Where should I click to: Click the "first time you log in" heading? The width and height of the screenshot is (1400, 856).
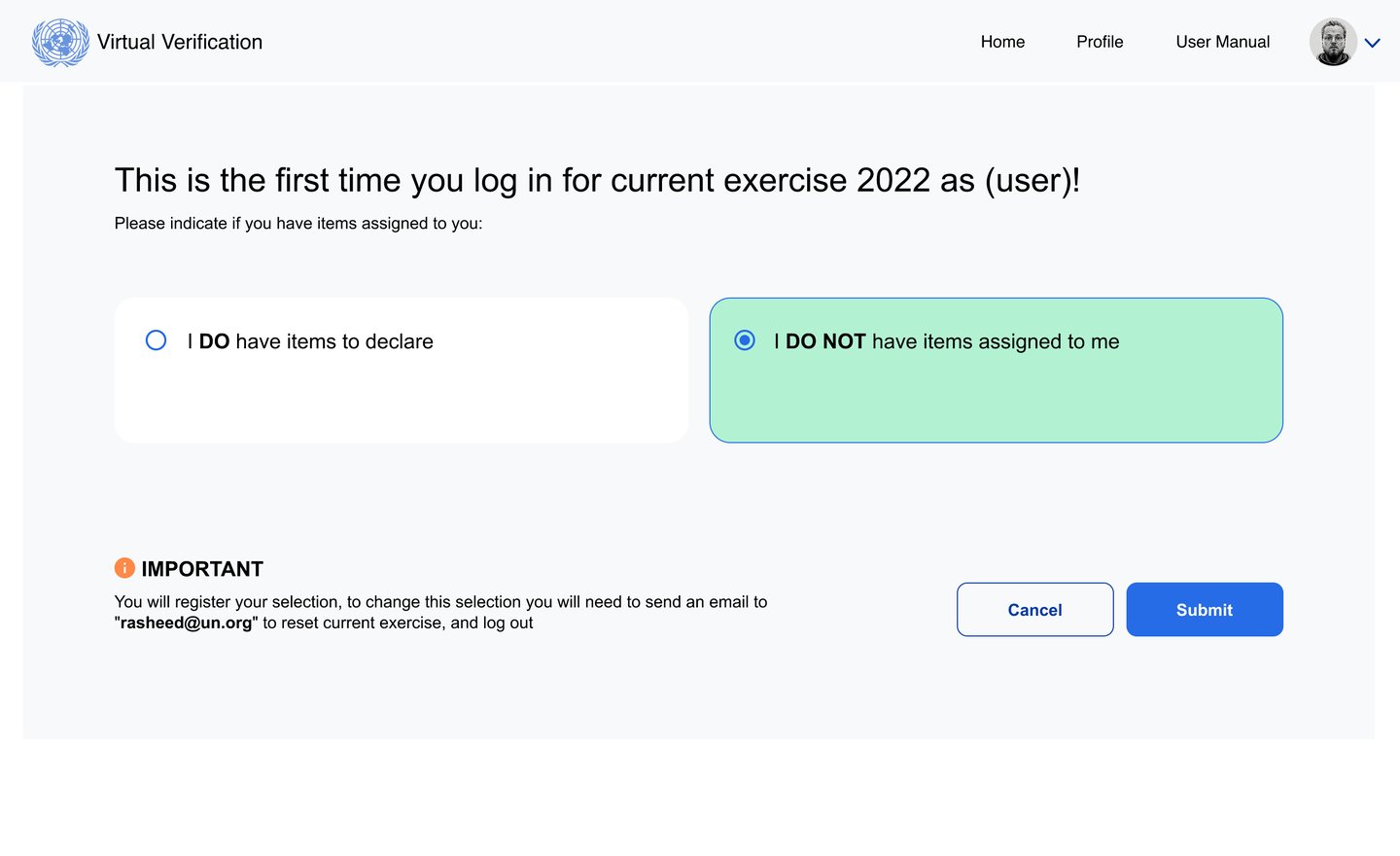[x=597, y=181]
